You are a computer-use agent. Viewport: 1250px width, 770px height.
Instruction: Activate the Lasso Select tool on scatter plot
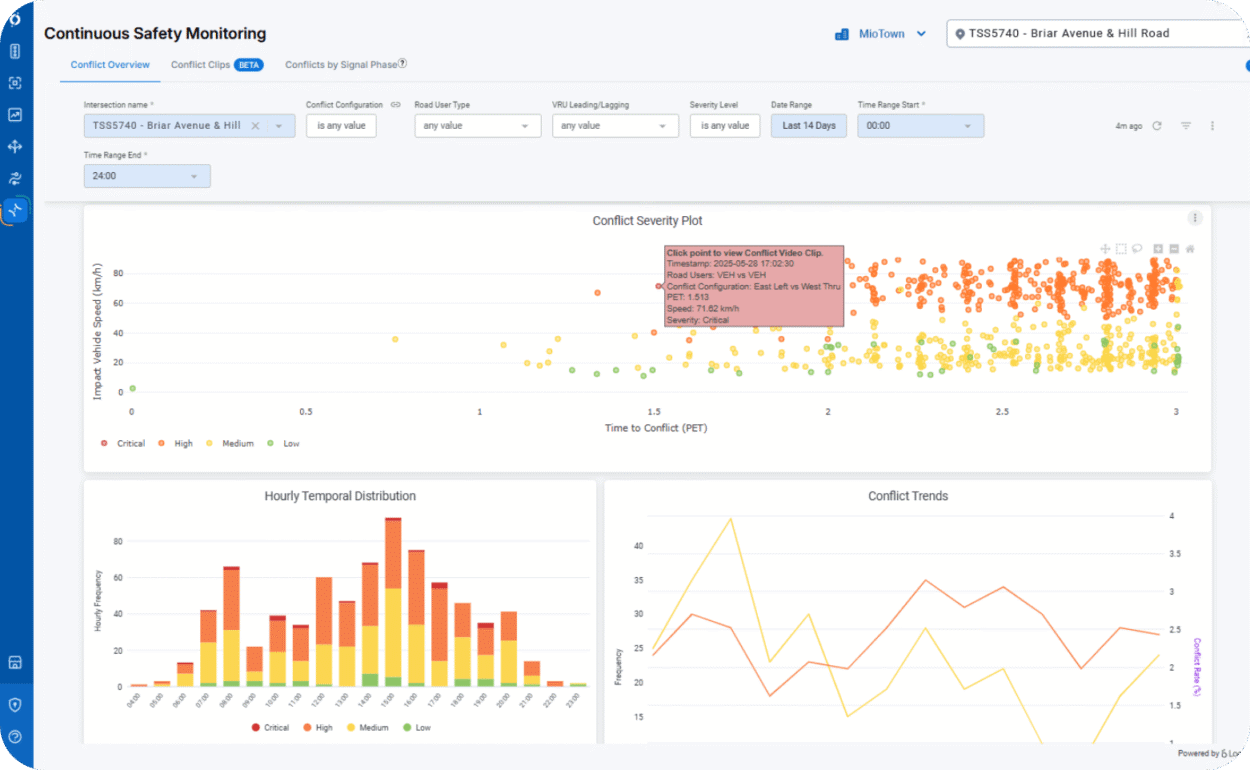1137,249
